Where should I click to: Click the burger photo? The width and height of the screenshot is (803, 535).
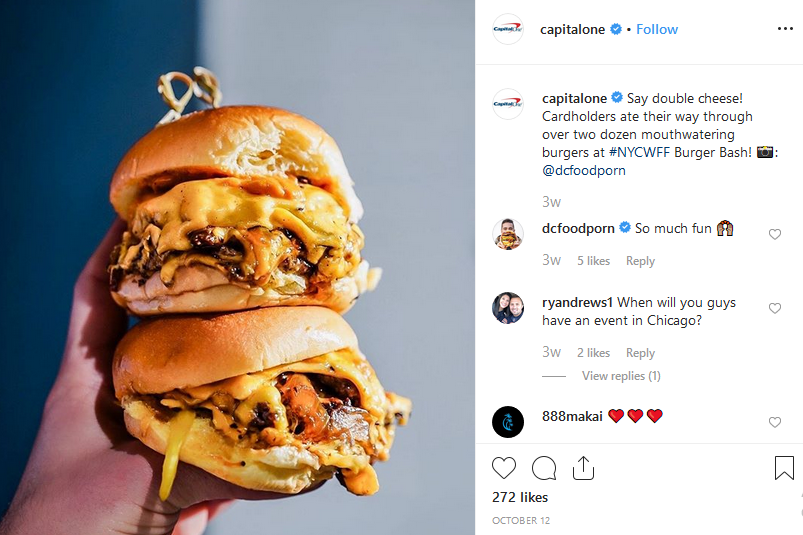click(237, 267)
